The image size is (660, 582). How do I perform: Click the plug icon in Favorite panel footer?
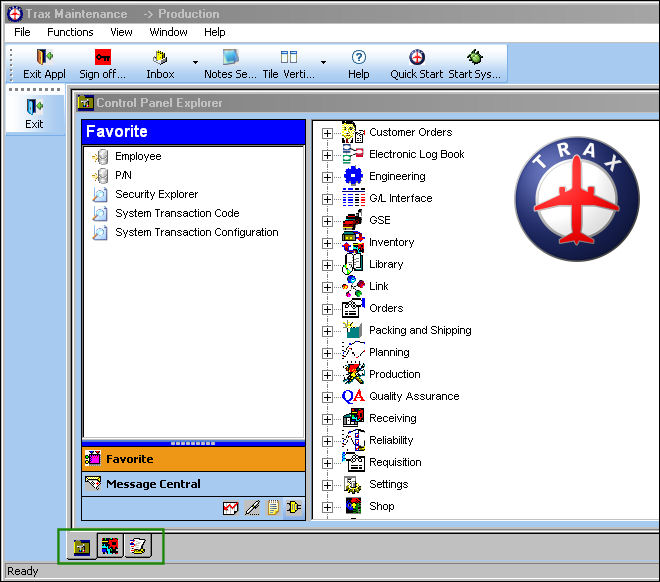(294, 508)
